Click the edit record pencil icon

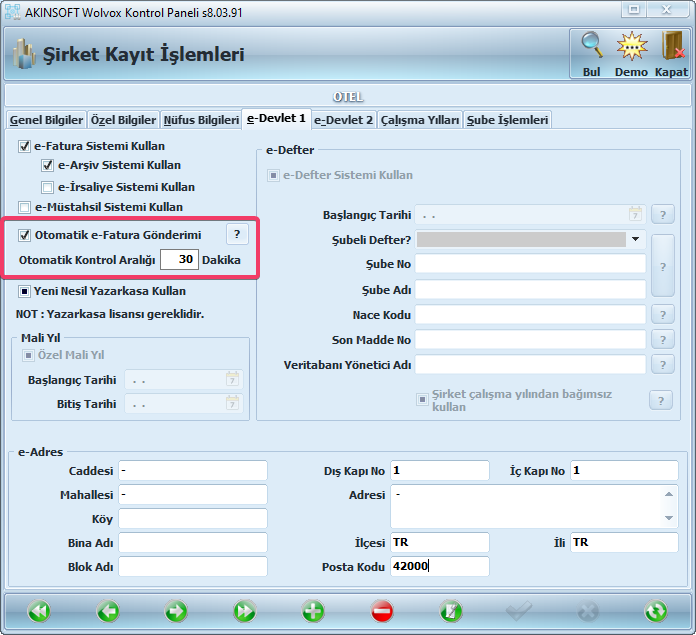(451, 612)
